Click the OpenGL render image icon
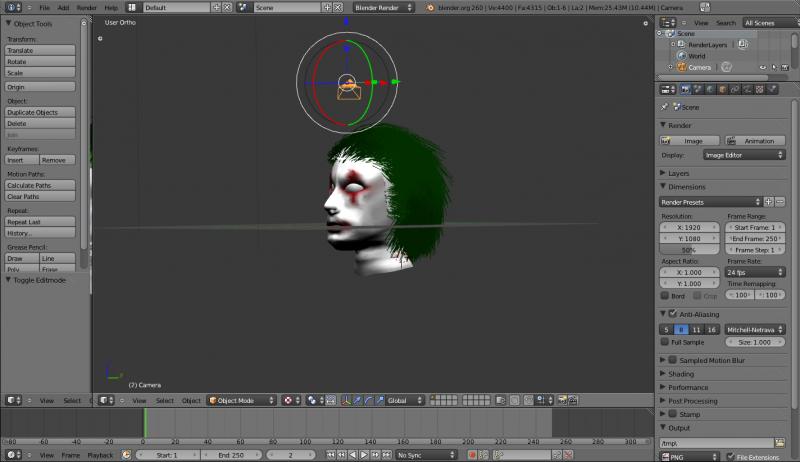 tap(562, 400)
